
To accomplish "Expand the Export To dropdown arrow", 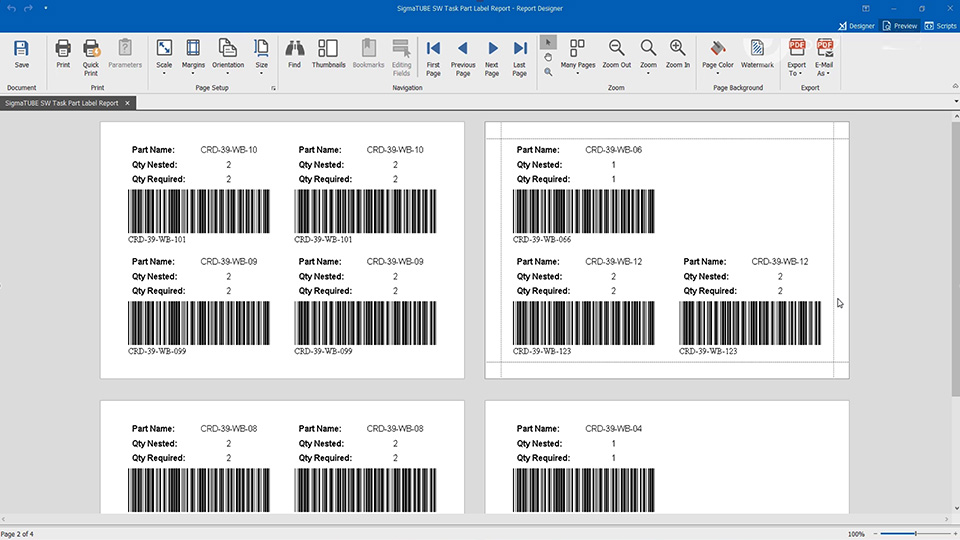I will [801, 74].
